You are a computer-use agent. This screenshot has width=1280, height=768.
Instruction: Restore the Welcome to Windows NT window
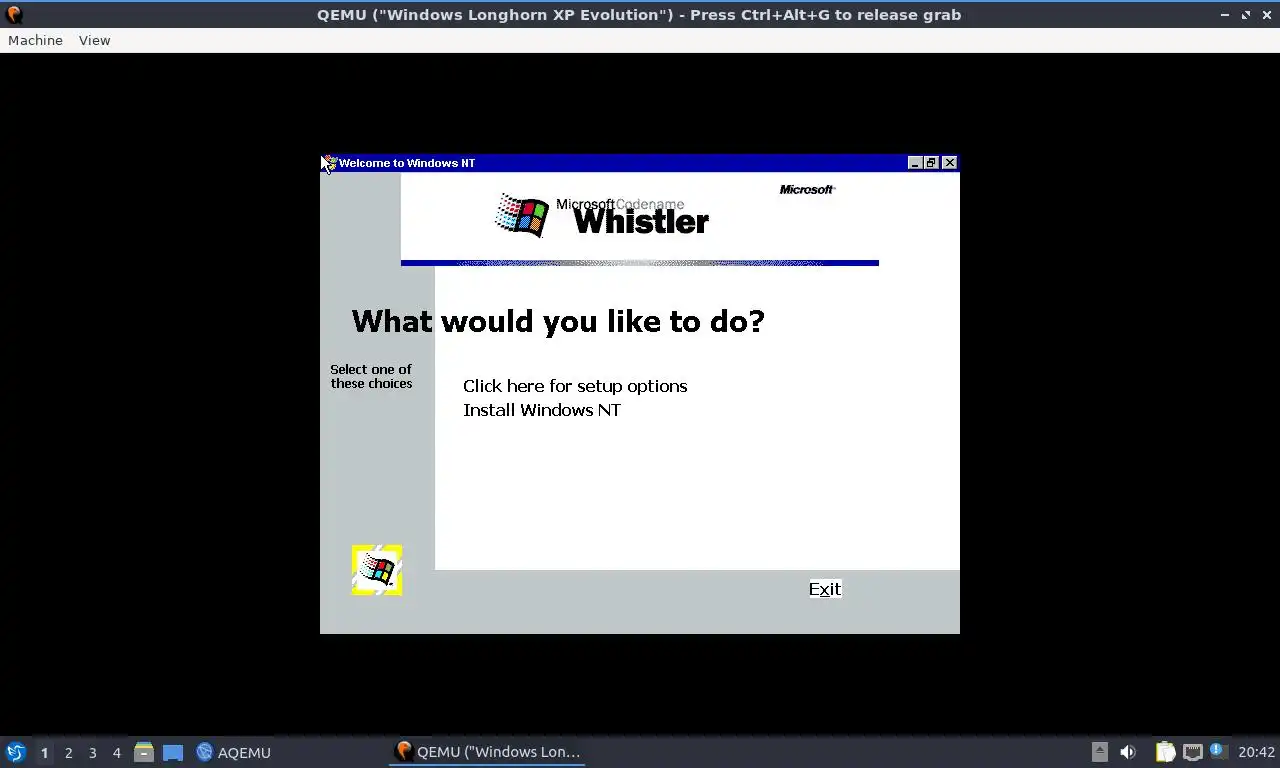point(931,163)
